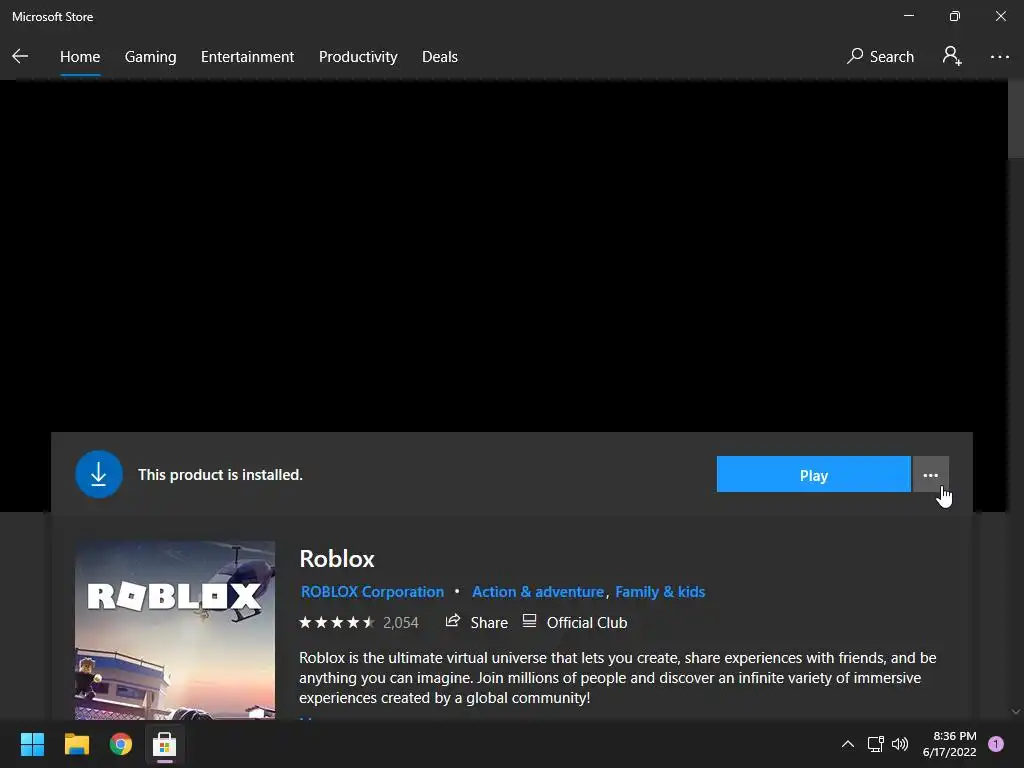Open the ellipsis menu beside Play
This screenshot has height=768, width=1024.
coord(931,475)
